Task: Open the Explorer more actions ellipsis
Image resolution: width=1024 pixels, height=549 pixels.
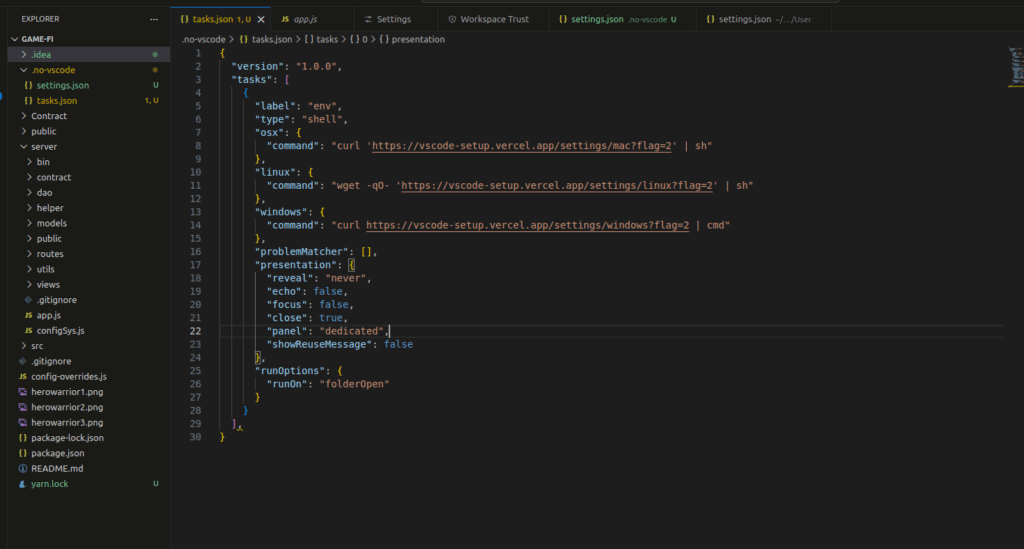Action: 153,19
